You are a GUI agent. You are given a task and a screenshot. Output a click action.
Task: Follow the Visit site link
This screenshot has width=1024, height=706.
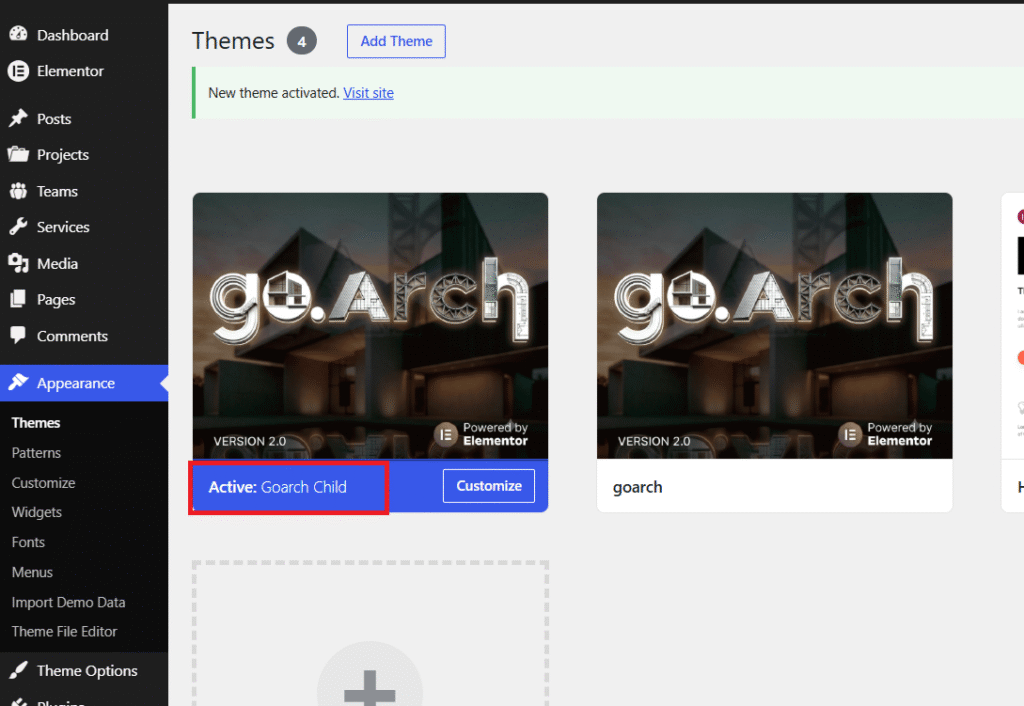pyautogui.click(x=368, y=93)
